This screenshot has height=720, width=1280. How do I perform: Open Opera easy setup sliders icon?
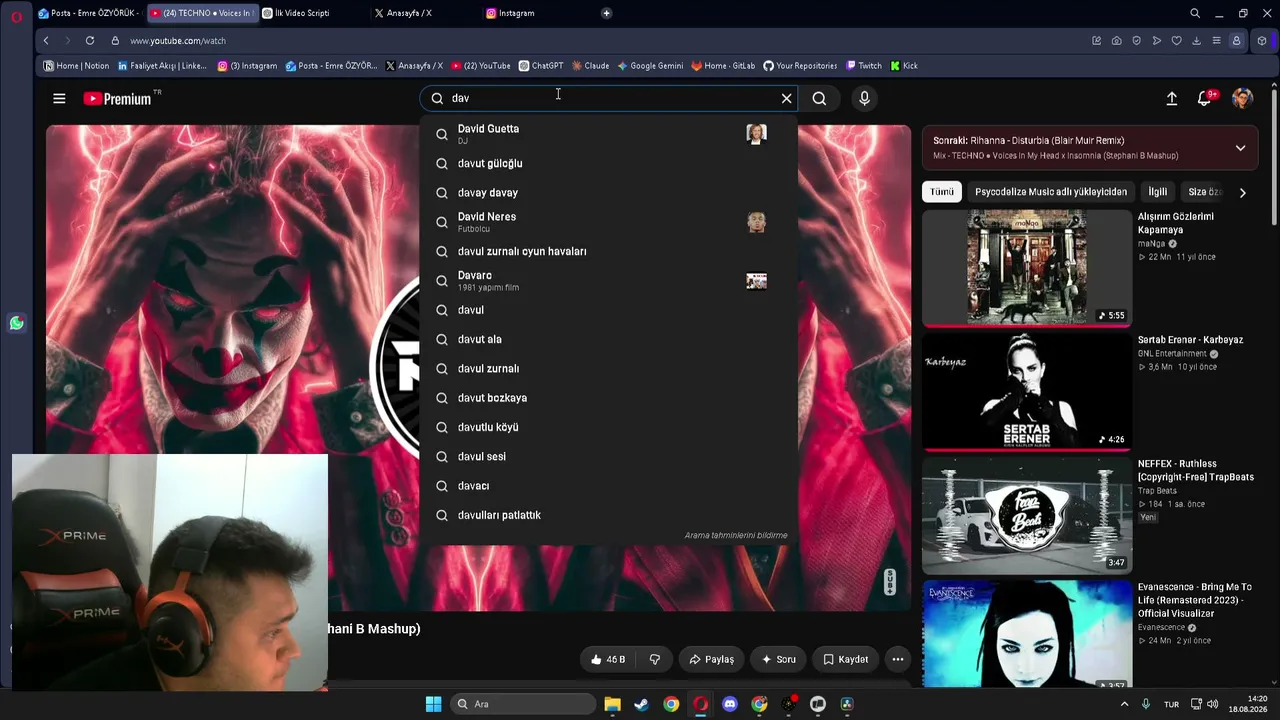tap(1216, 41)
